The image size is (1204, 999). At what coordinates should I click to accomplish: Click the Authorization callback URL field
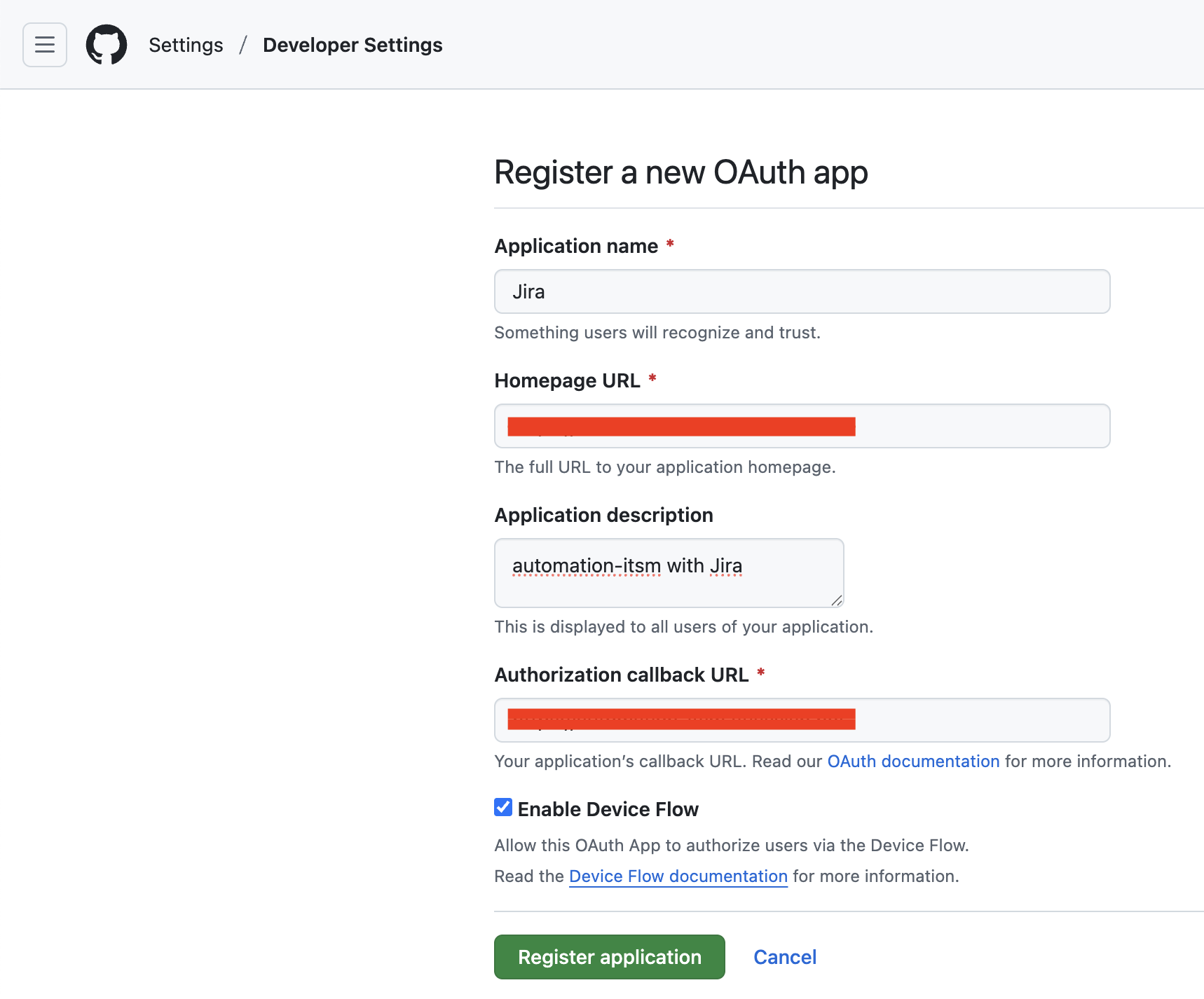pos(802,720)
